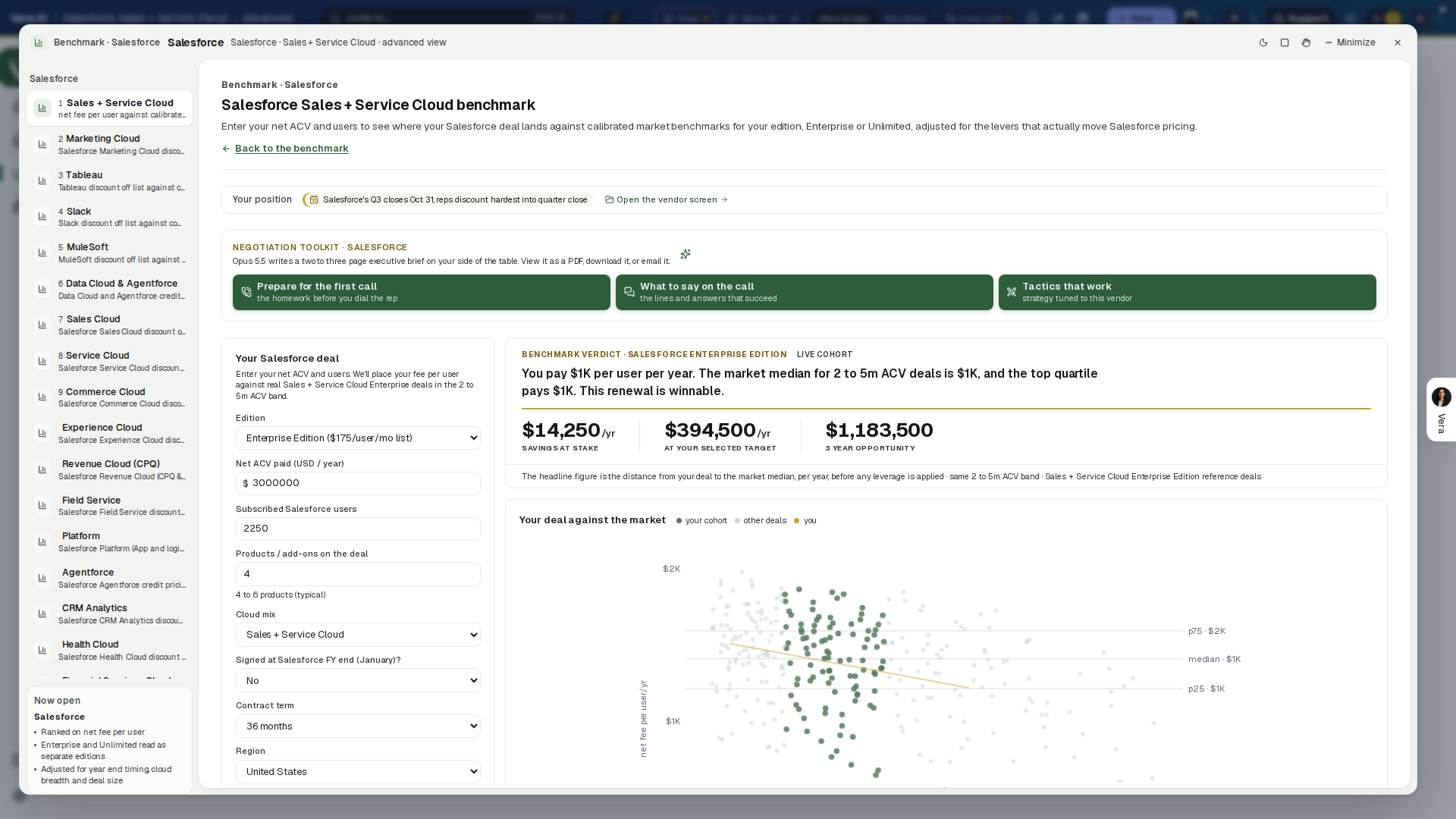Click chart icon beside Tableau

42,180
